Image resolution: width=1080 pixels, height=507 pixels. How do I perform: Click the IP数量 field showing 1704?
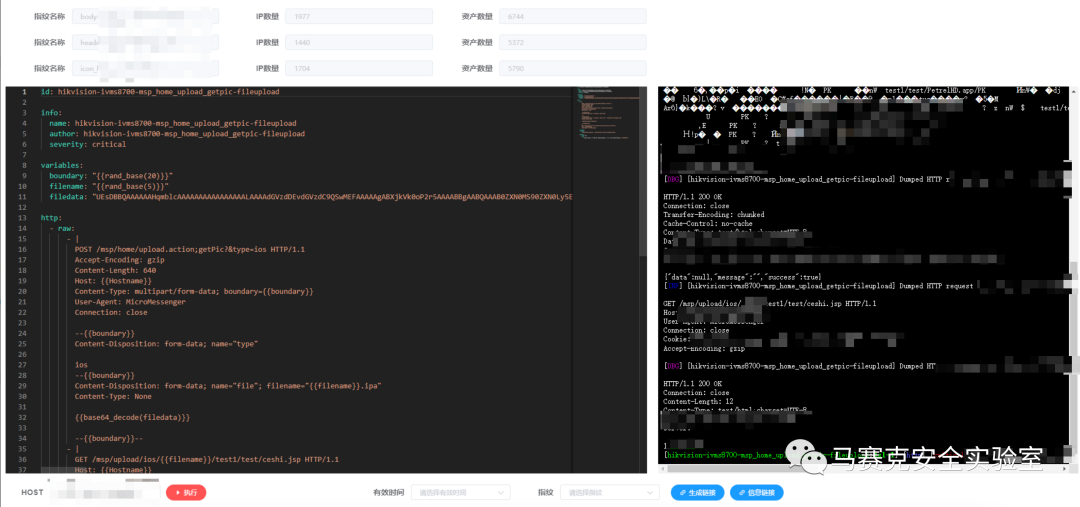pos(359,68)
